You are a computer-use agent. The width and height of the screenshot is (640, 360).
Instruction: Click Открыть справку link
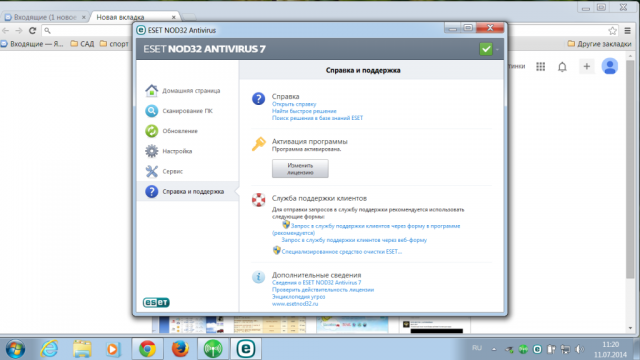pos(294,104)
